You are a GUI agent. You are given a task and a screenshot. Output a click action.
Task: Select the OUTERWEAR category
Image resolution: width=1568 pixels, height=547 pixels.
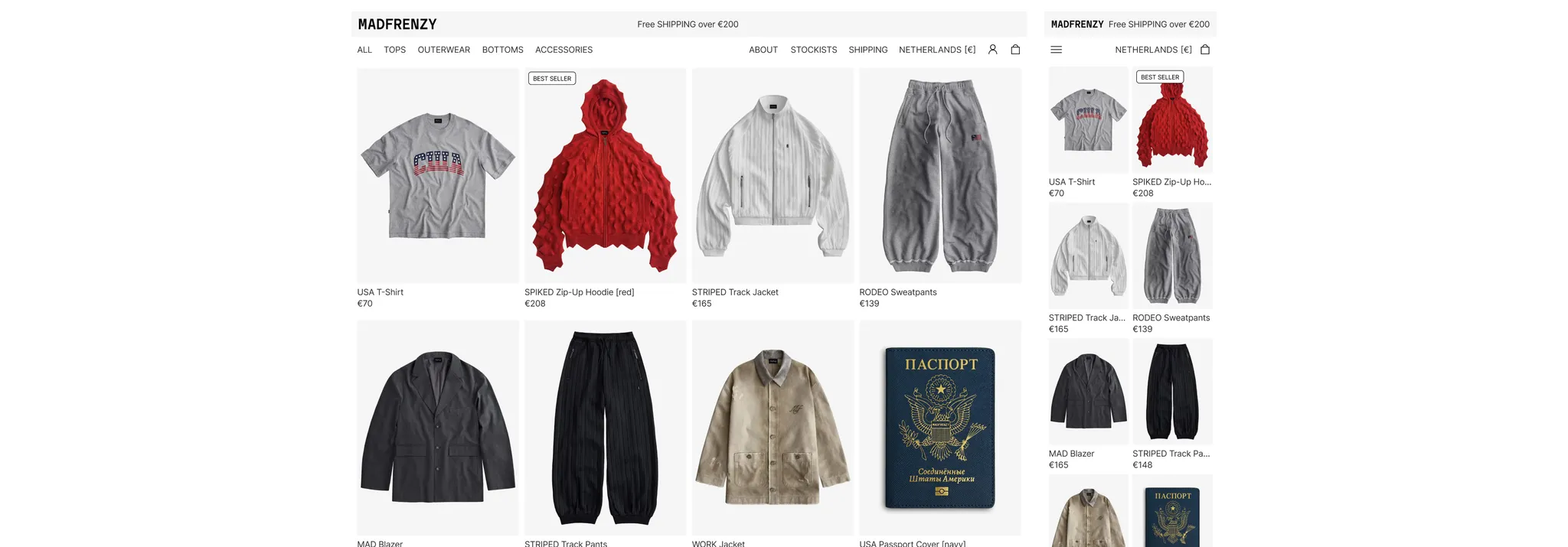click(x=444, y=50)
